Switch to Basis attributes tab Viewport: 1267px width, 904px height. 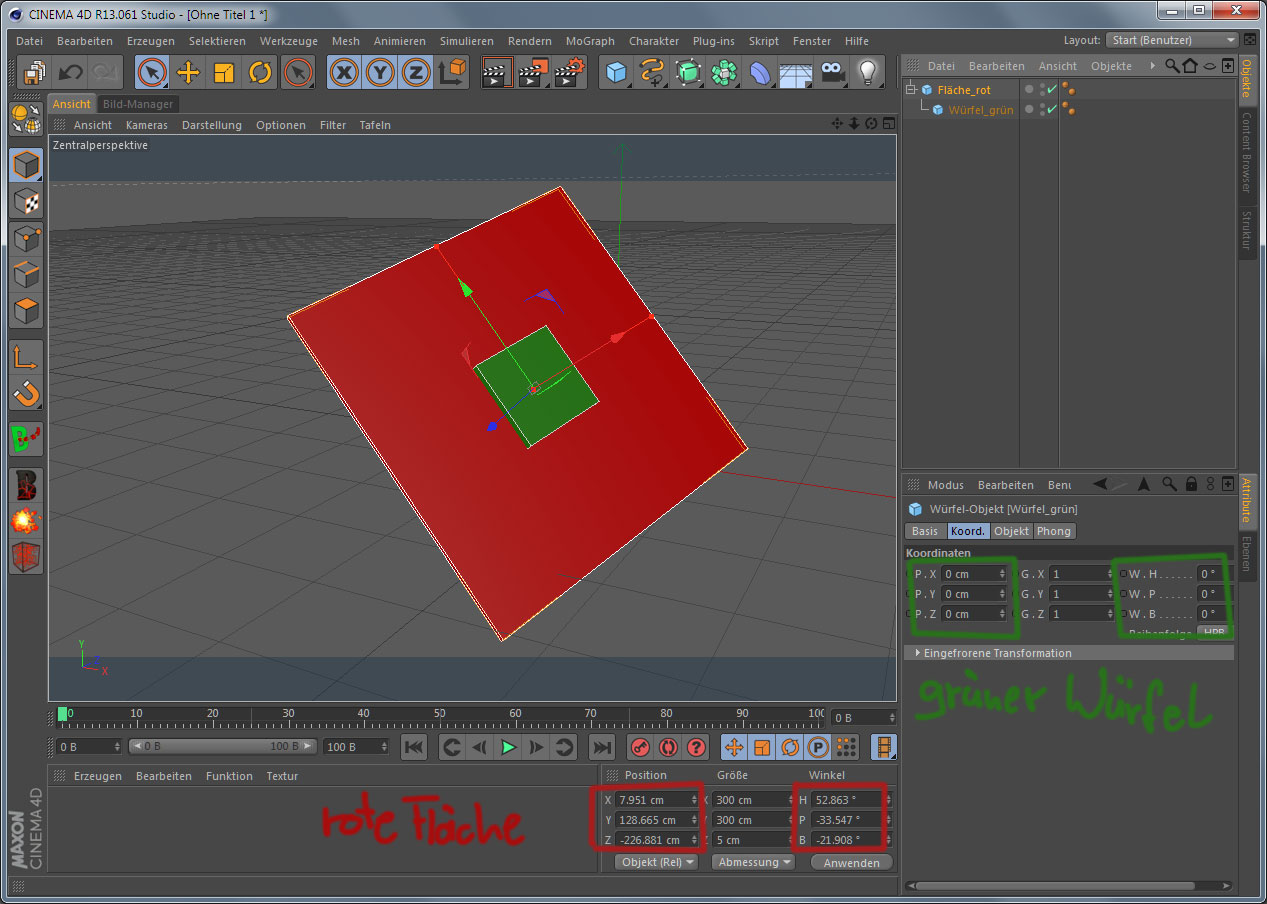click(x=925, y=531)
